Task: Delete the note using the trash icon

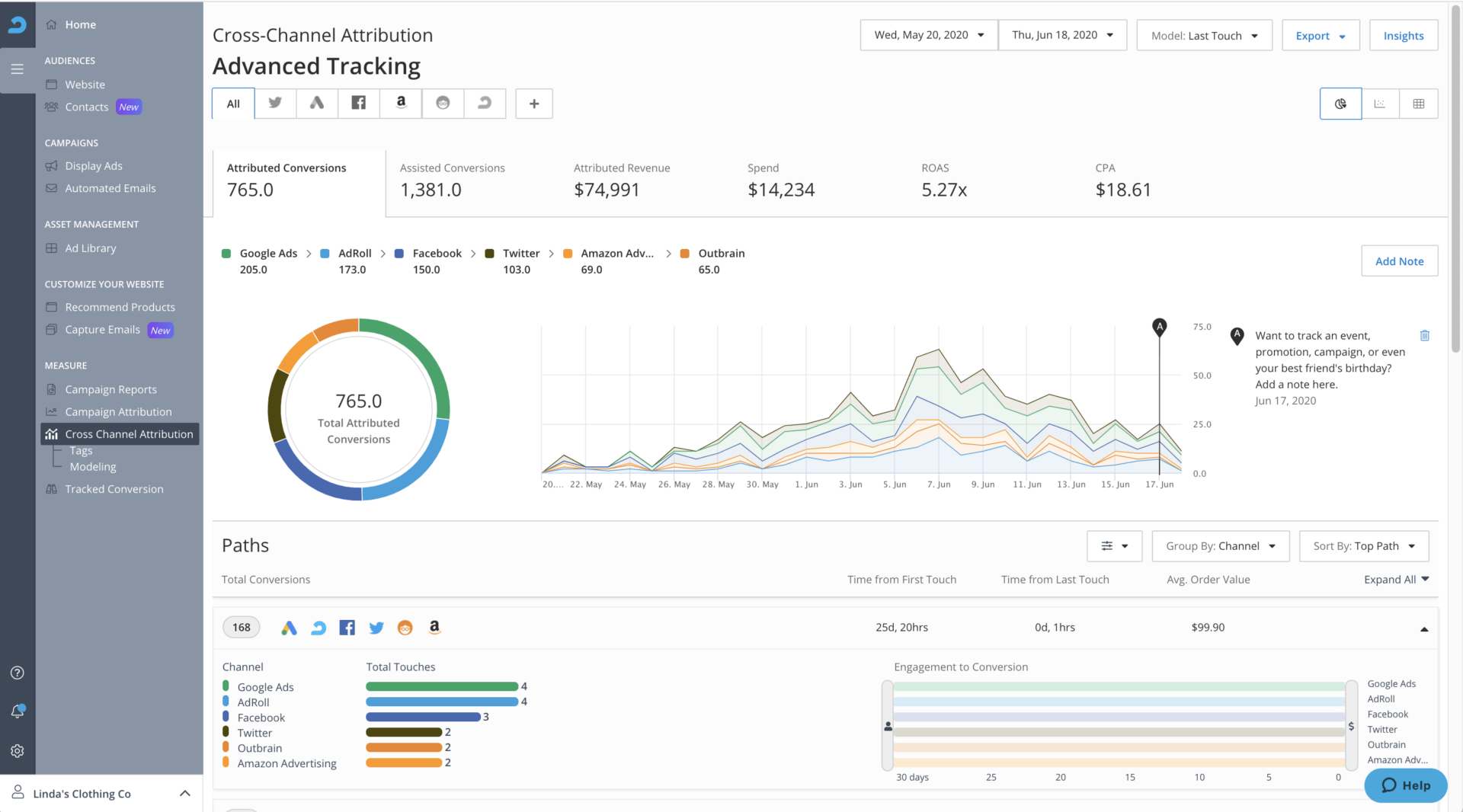Action: click(1426, 335)
